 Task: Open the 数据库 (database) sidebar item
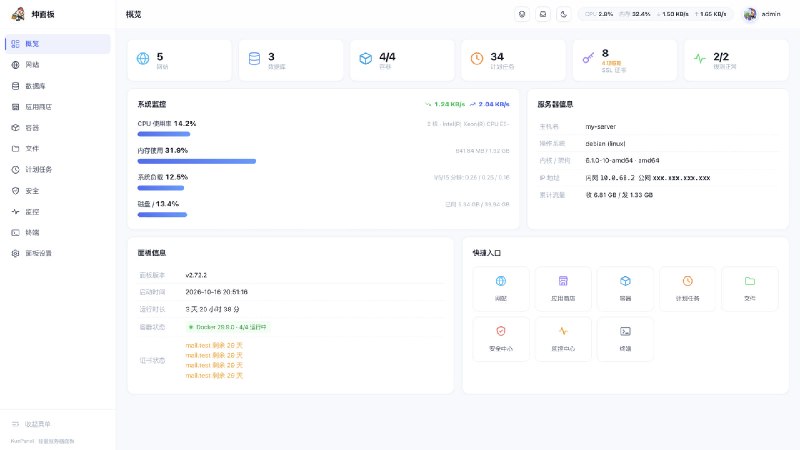[x=58, y=86]
